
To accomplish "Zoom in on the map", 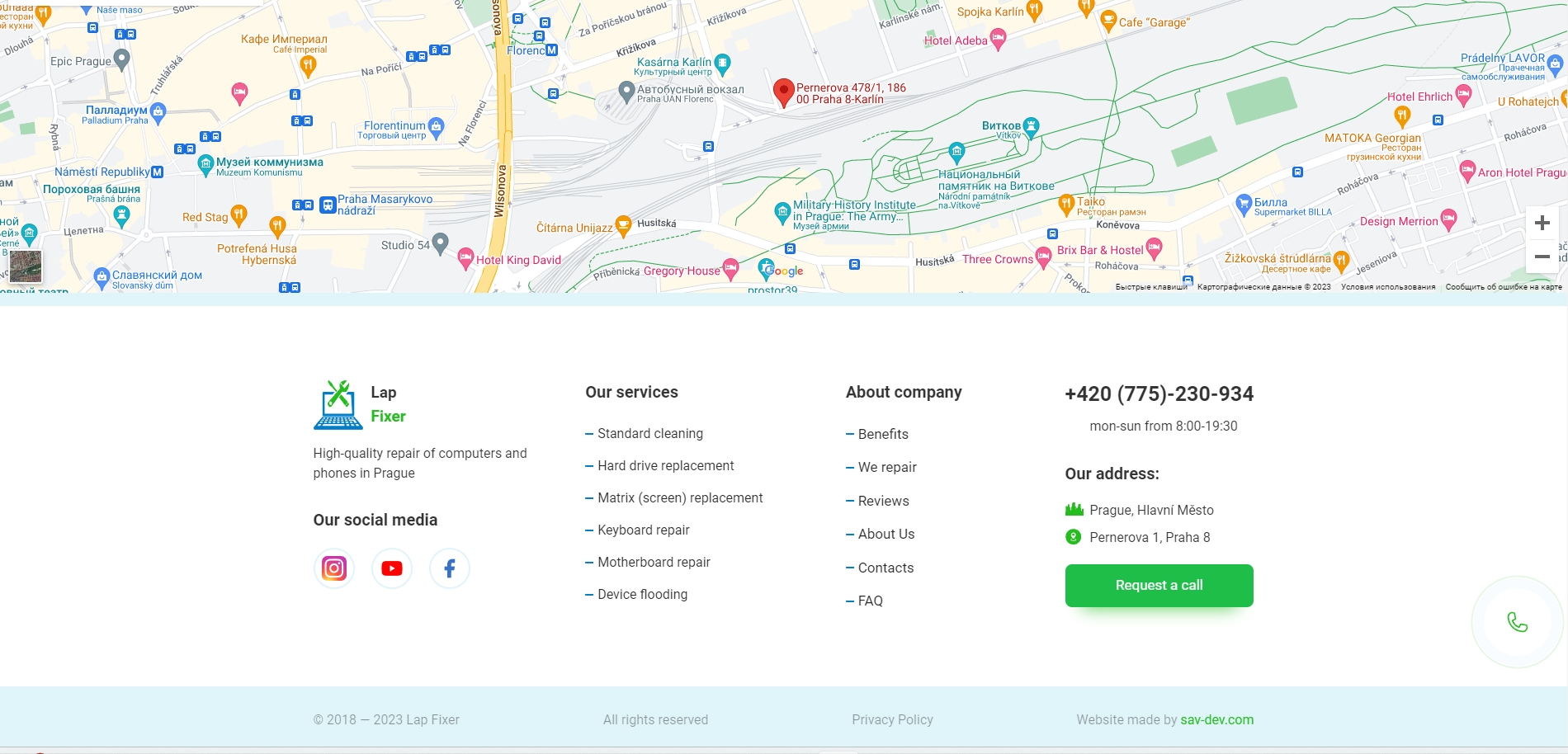I will pos(1542,224).
